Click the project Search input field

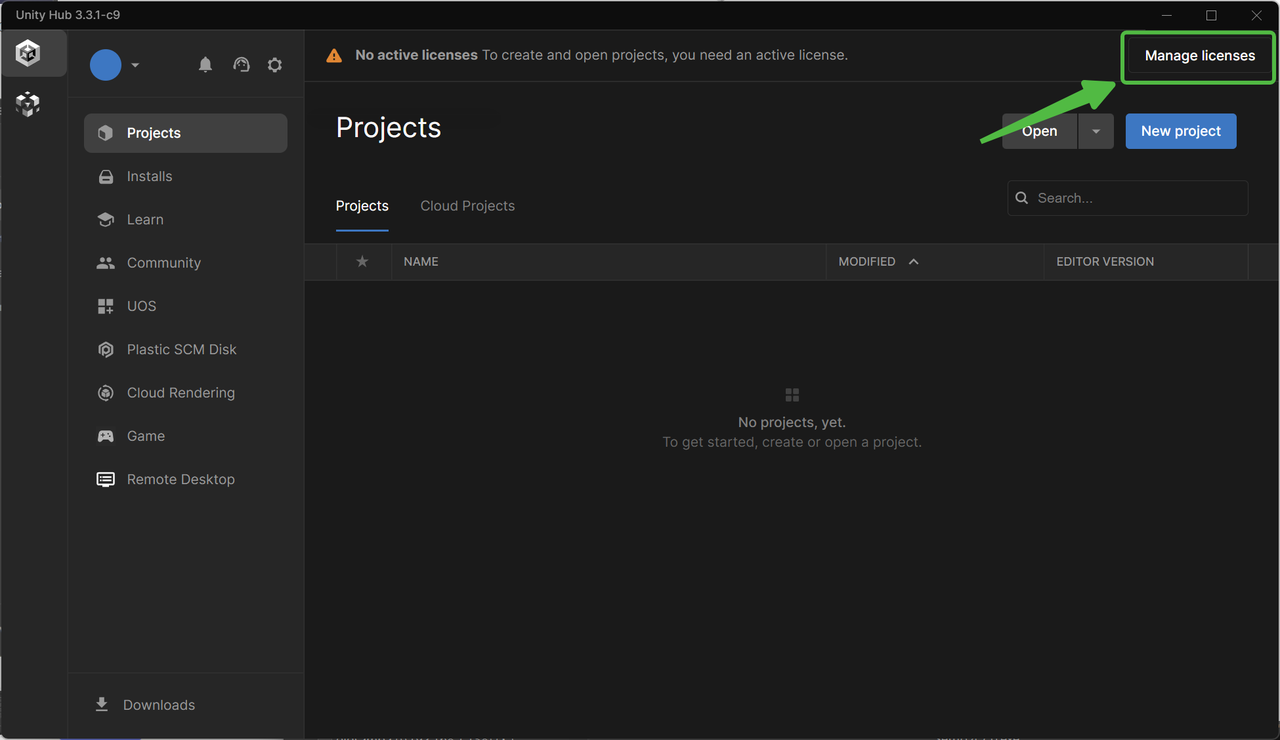pyautogui.click(x=1135, y=198)
